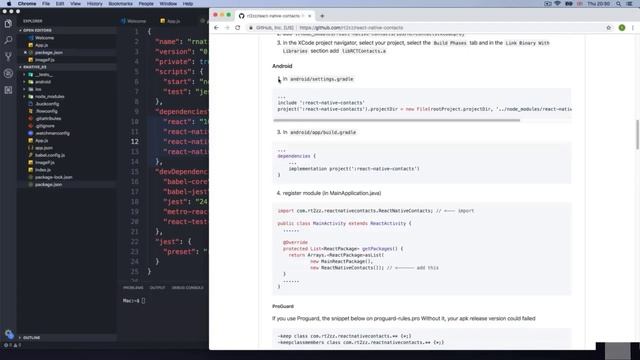Switch to the App.js editor tab
640x360 pixels.
tap(171, 21)
